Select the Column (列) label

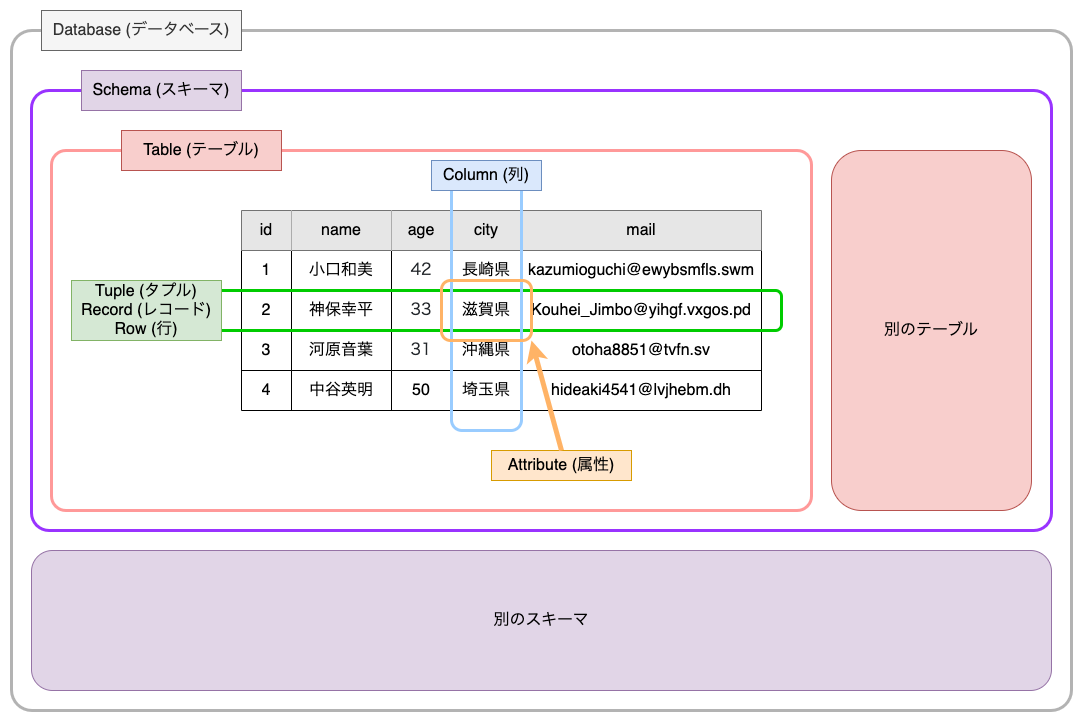click(486, 175)
